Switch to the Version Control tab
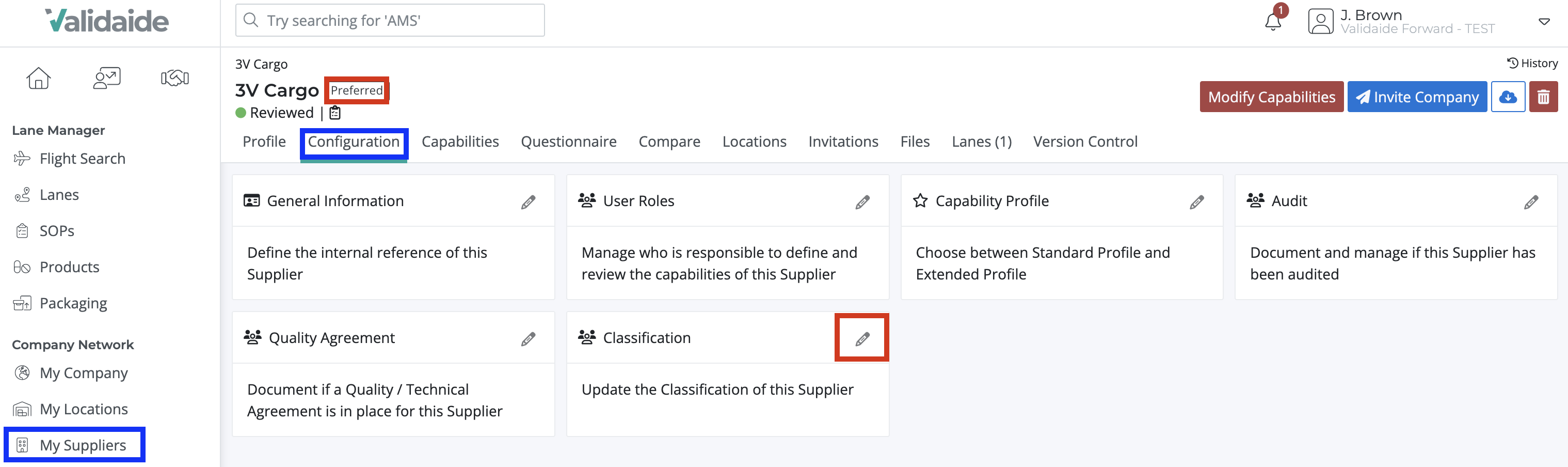Screen dimensions: 1568x467 click(x=1085, y=142)
